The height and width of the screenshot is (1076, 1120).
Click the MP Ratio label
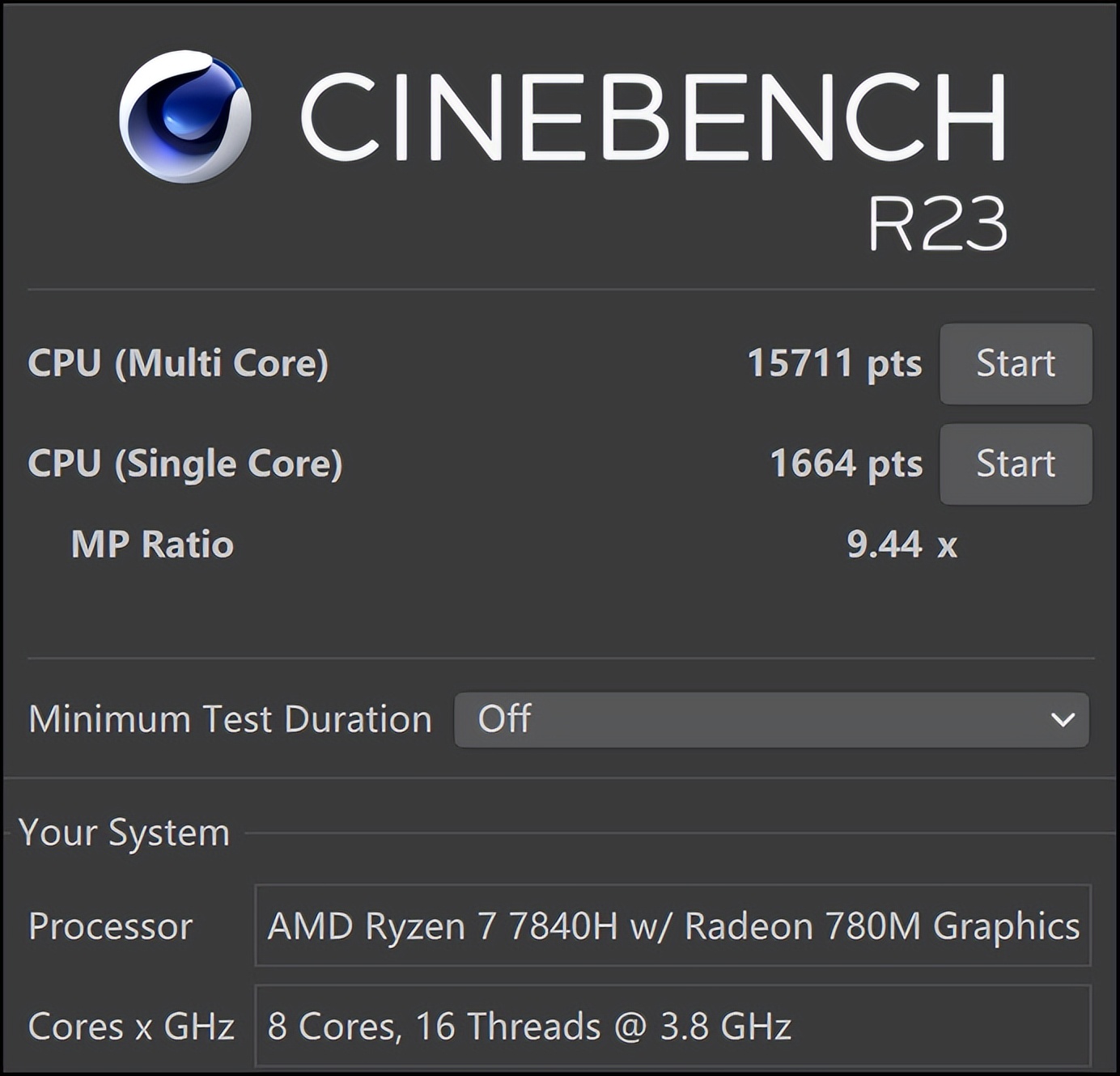point(152,544)
